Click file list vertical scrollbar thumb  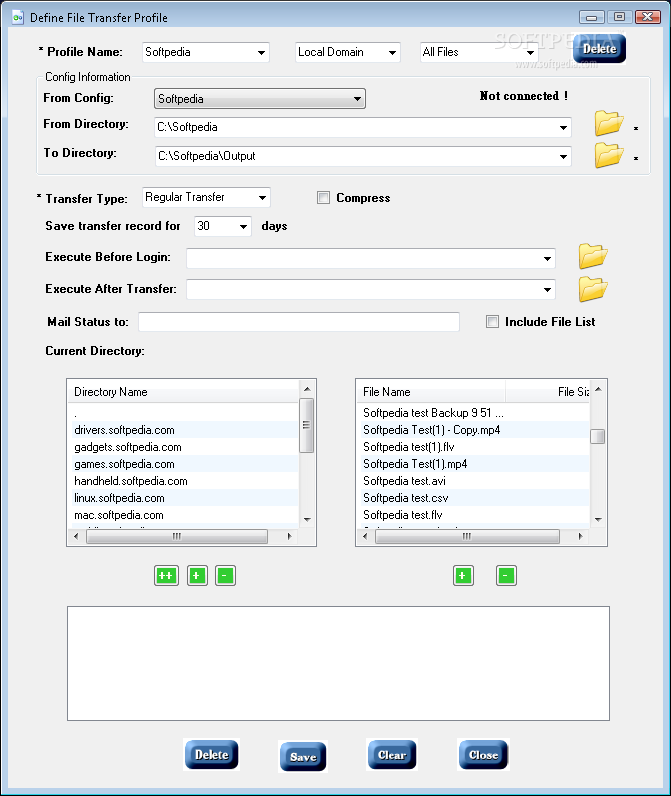tap(597, 436)
